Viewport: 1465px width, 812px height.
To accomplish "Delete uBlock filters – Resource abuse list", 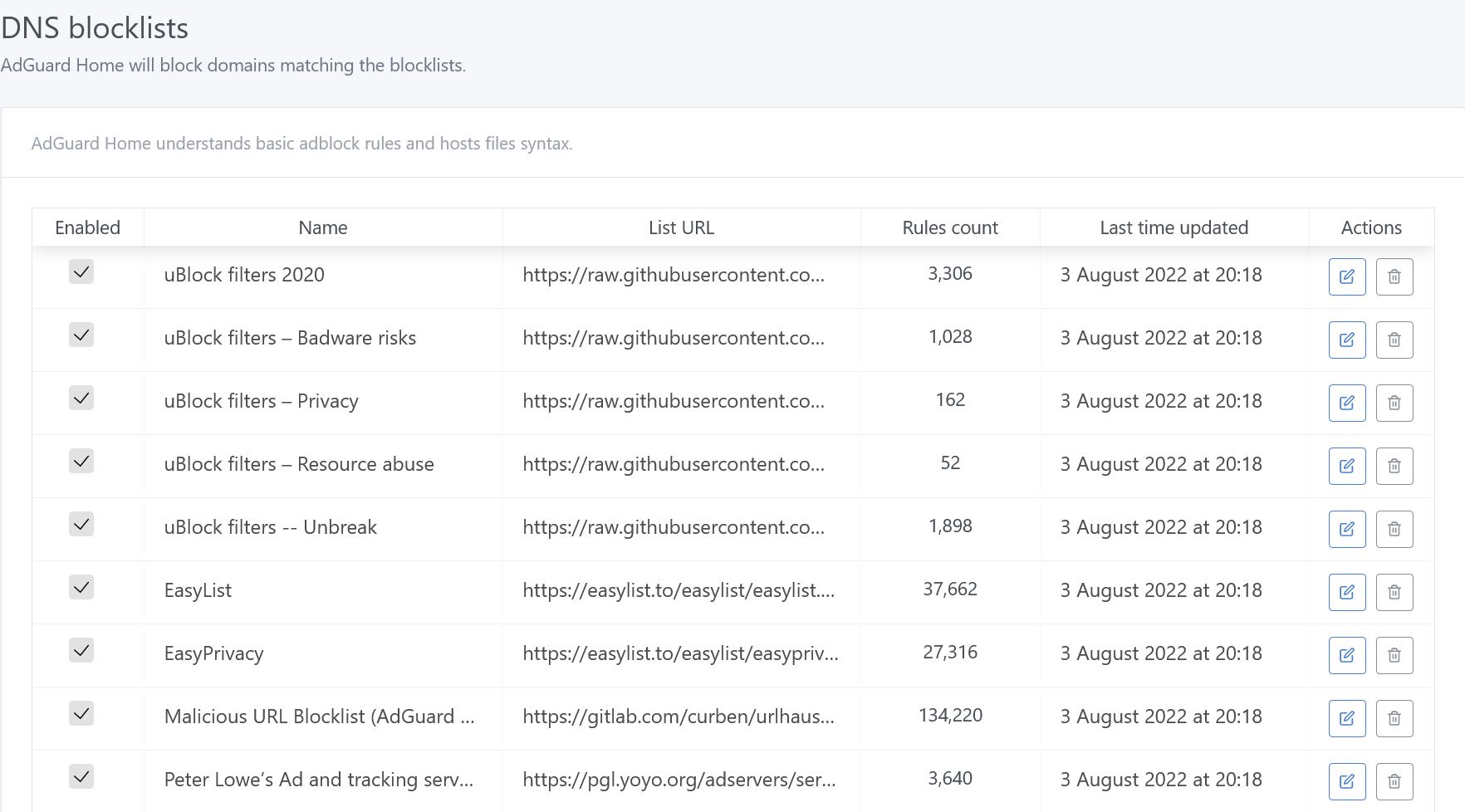I will click(1394, 466).
